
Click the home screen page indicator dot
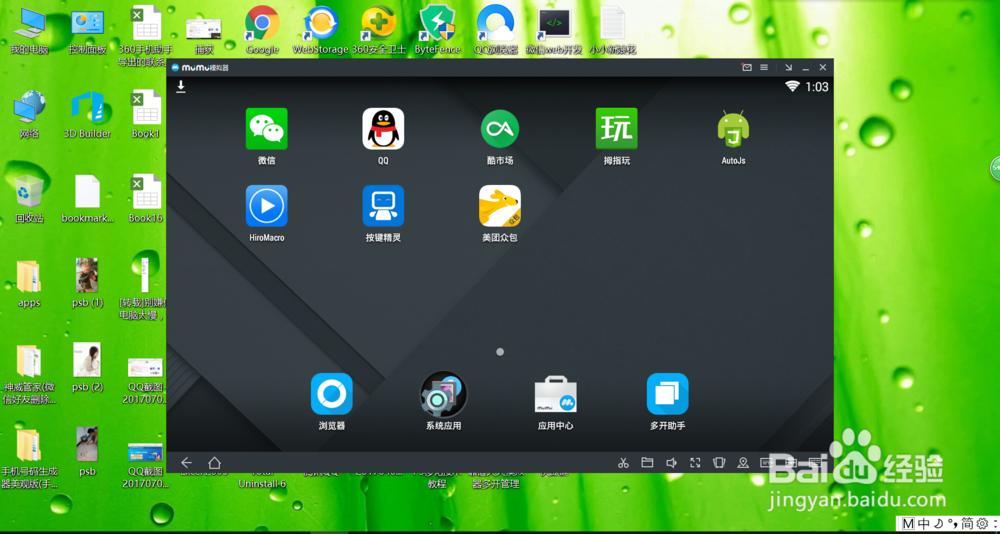coord(500,352)
